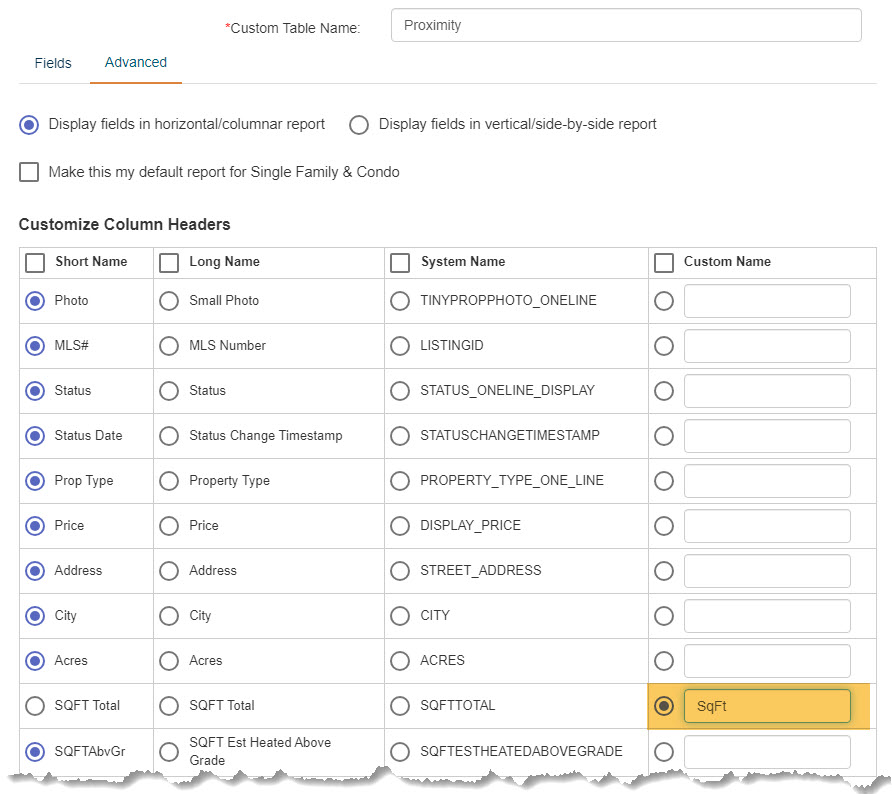892x794 pixels.
Task: Click custom name input for City row
Action: [x=767, y=615]
